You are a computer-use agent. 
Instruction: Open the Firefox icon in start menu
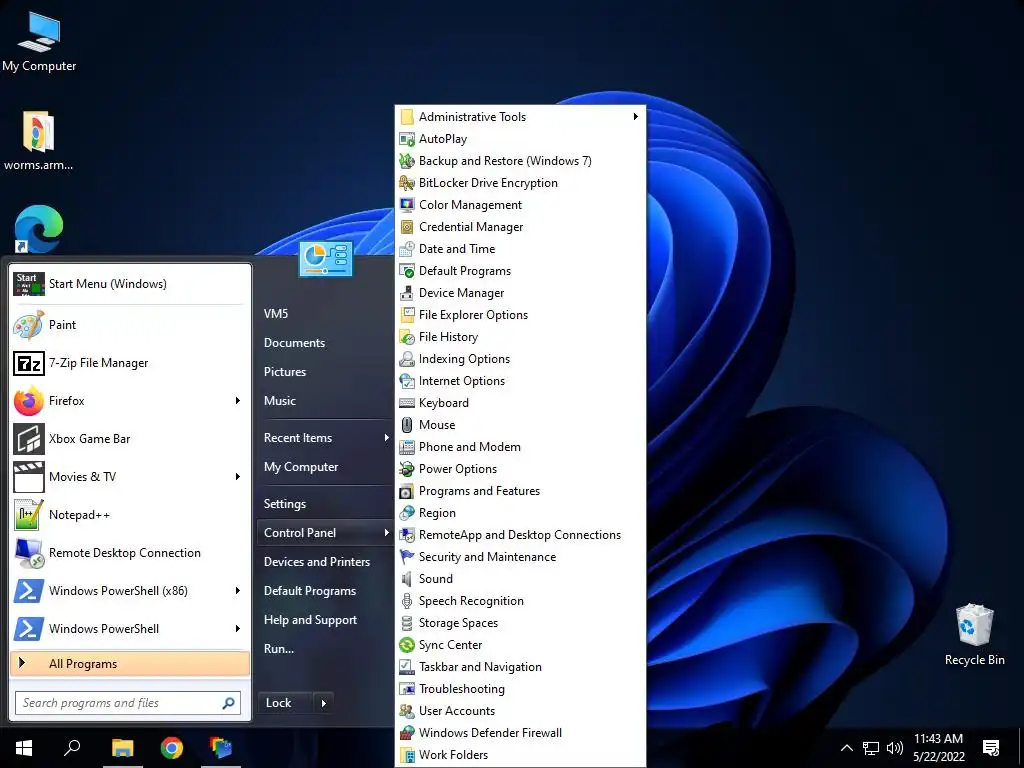(x=29, y=400)
